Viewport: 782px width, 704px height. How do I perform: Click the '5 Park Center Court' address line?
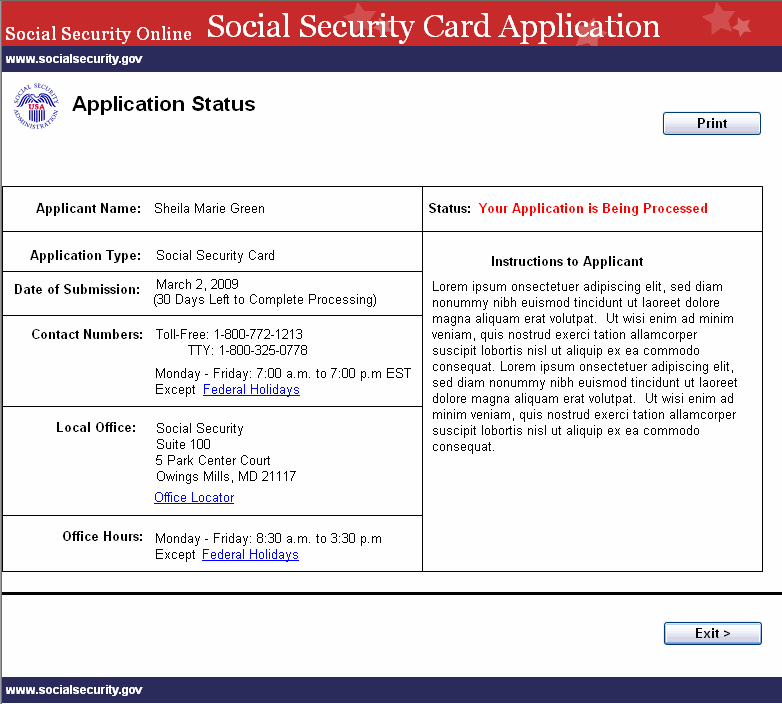(x=213, y=460)
